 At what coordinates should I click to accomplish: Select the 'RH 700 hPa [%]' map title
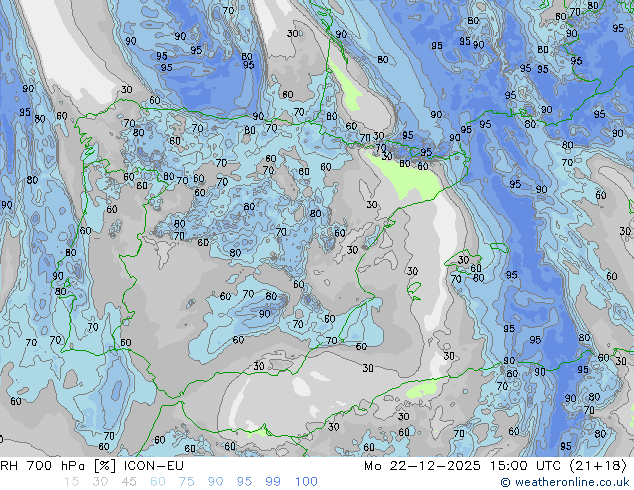[x=58, y=466]
